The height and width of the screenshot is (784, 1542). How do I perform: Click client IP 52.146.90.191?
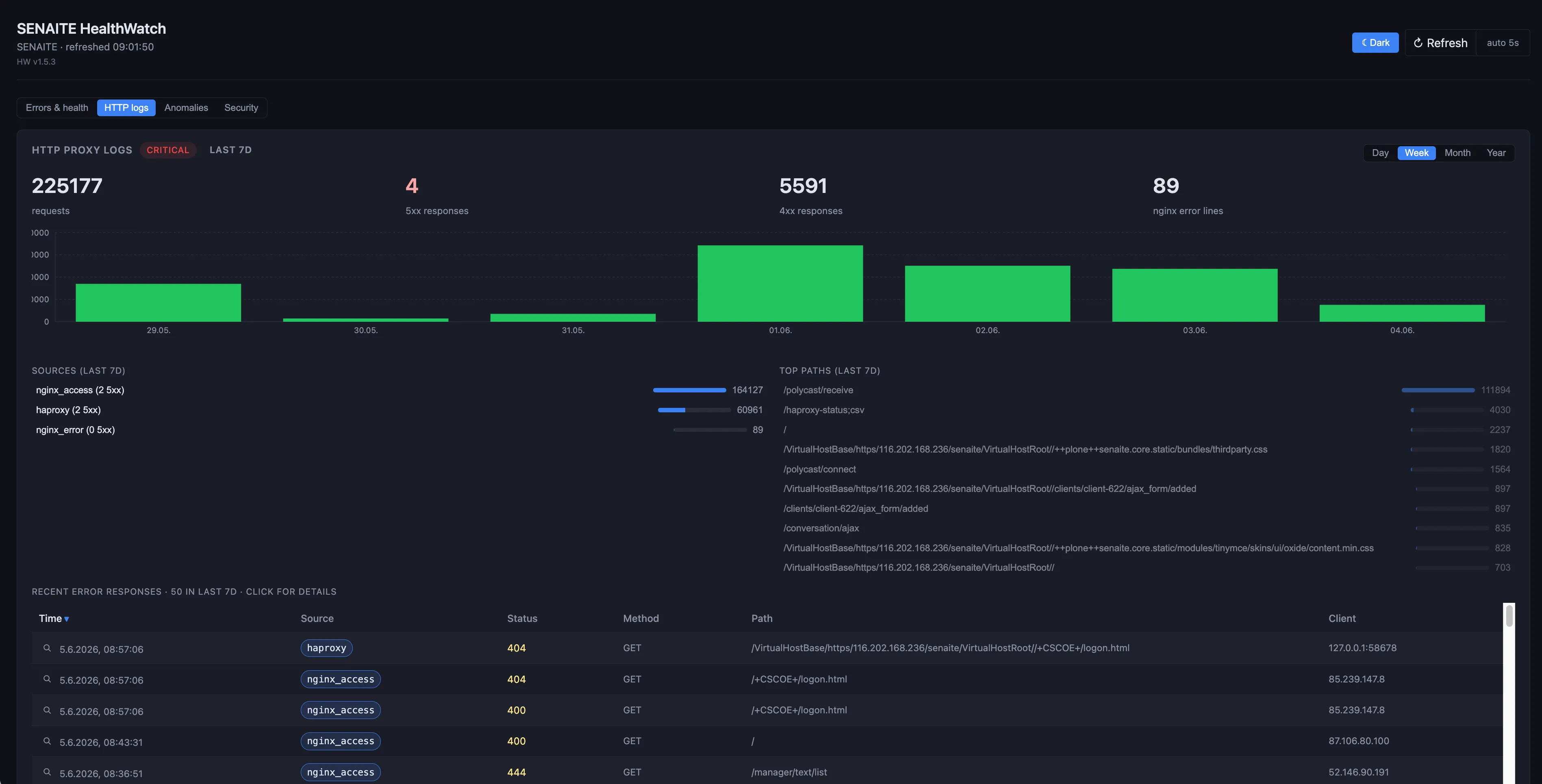1359,772
